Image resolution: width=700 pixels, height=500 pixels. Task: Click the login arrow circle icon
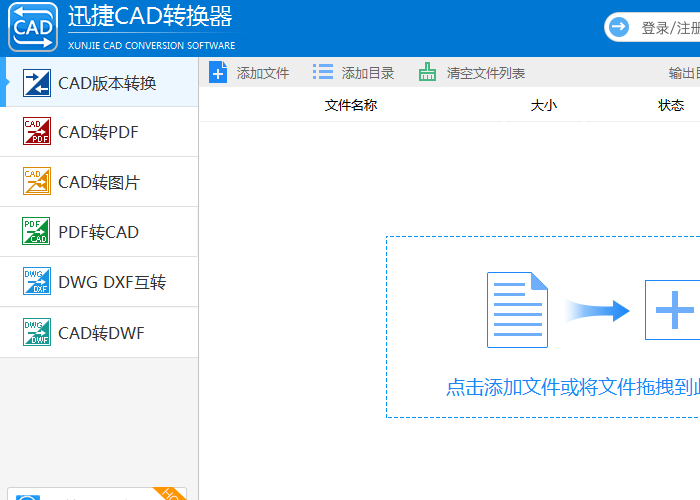[619, 27]
